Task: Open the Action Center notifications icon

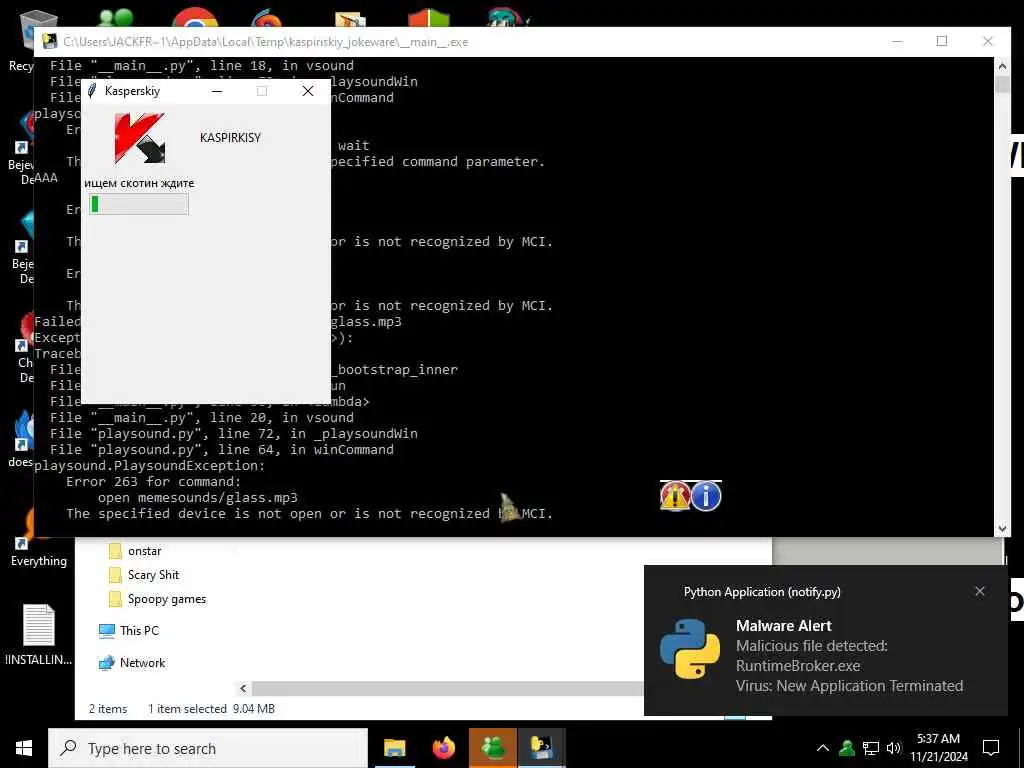Action: pos(991,748)
